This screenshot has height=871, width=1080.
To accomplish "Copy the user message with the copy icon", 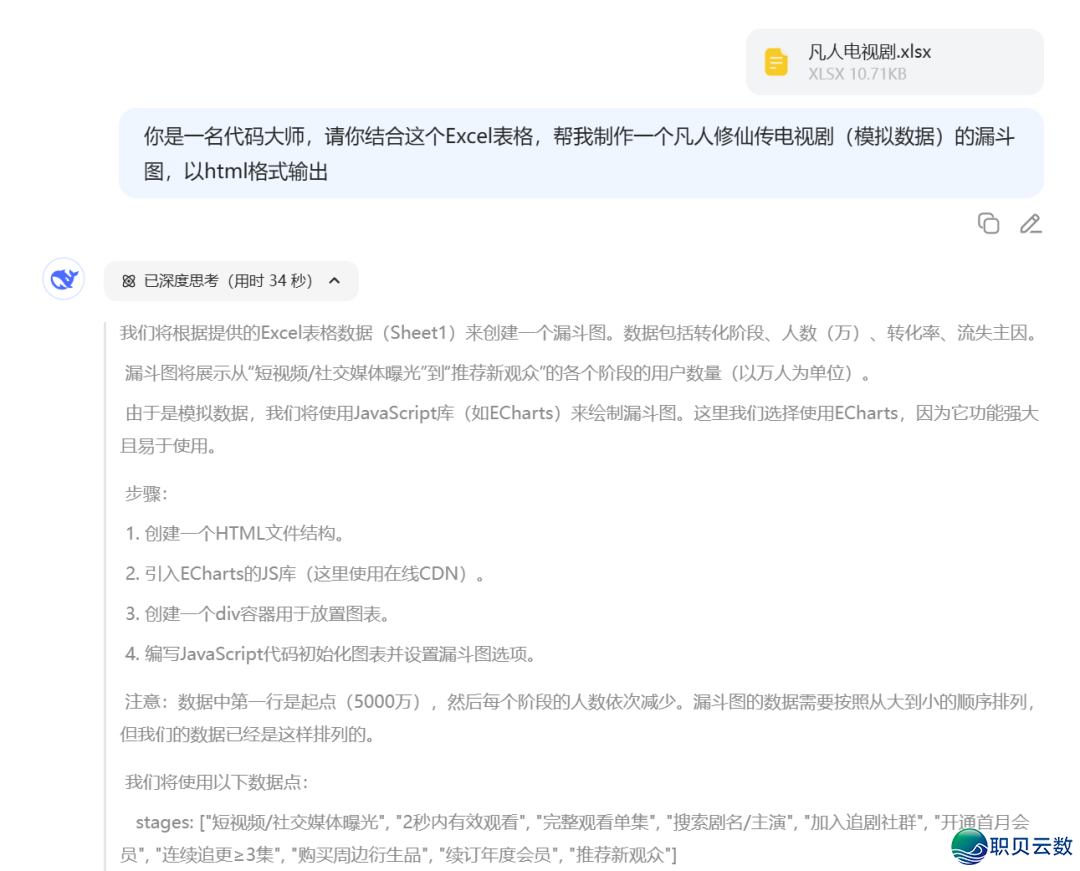I will 988,223.
